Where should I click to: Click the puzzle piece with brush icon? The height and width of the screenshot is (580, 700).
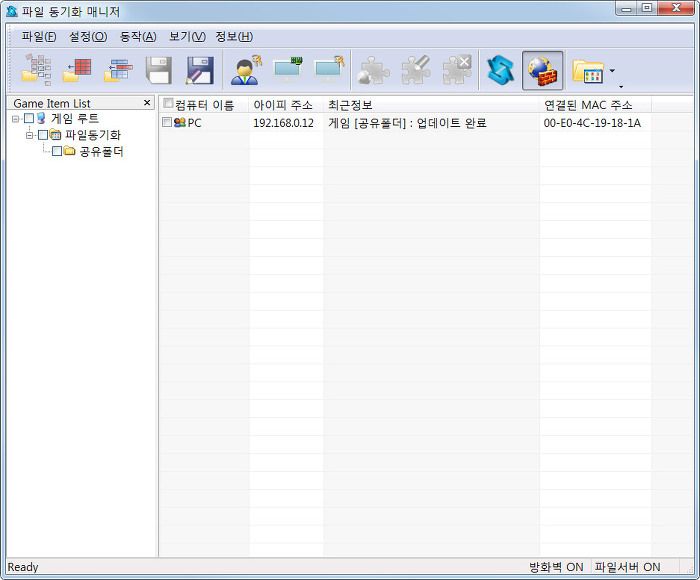(416, 70)
